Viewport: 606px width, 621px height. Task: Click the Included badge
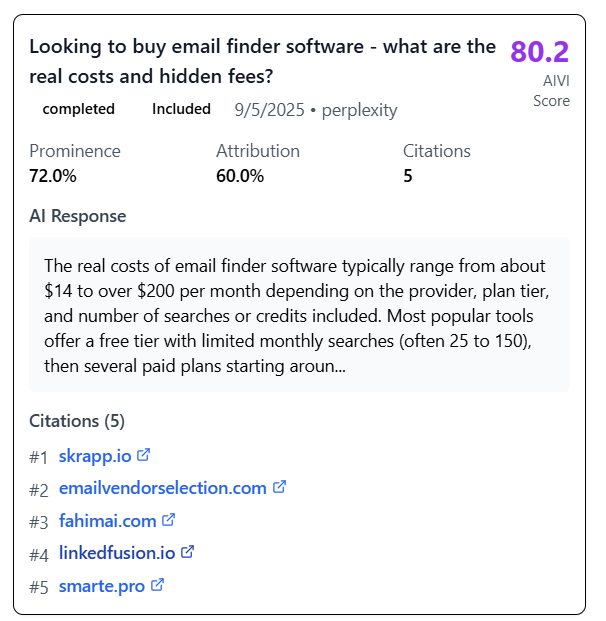tap(181, 109)
